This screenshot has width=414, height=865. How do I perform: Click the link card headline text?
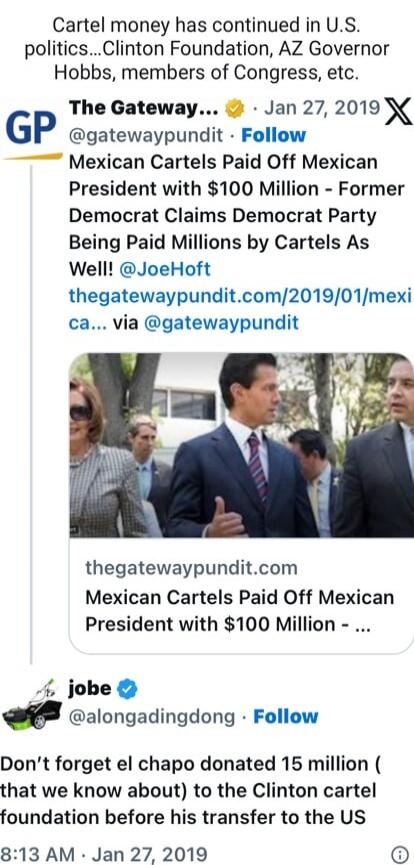click(x=240, y=611)
